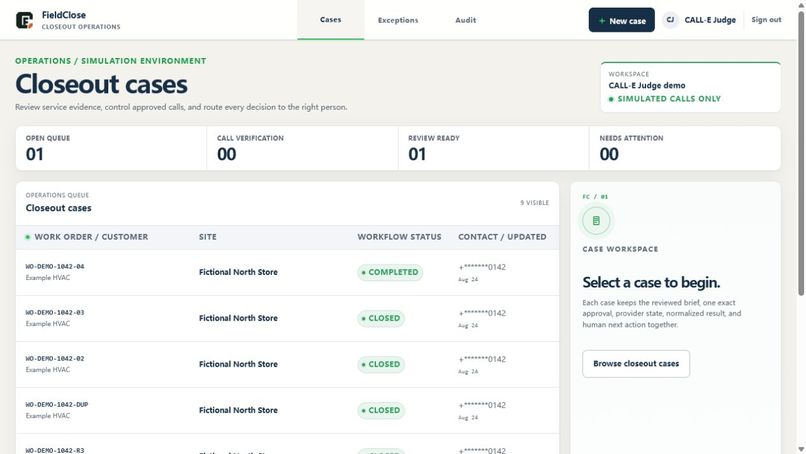The image size is (806, 454).
Task: Open the Cases tab
Action: (x=331, y=20)
